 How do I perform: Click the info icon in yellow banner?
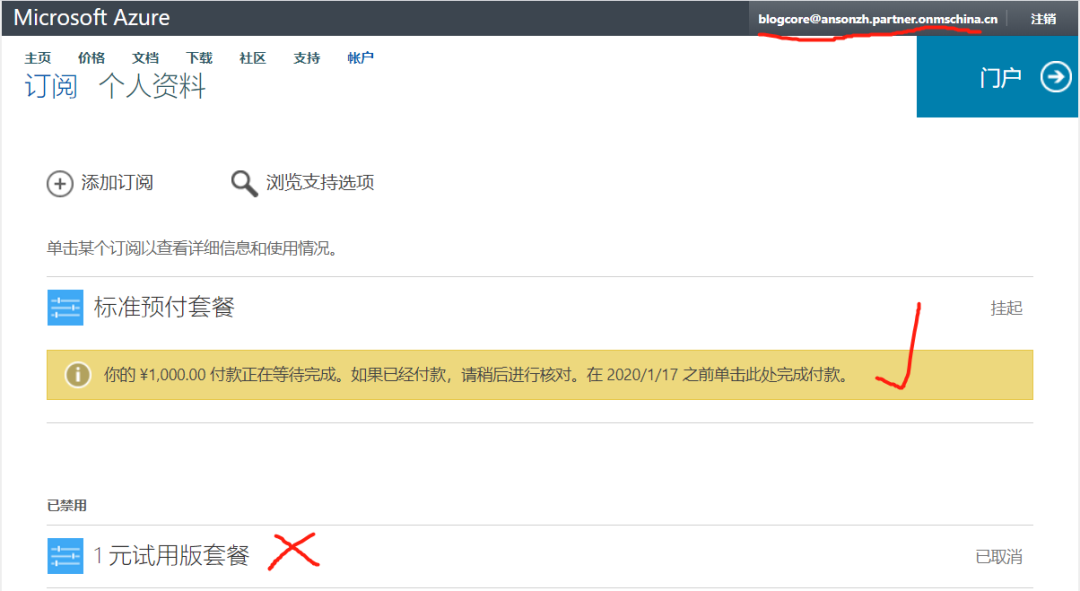78,375
